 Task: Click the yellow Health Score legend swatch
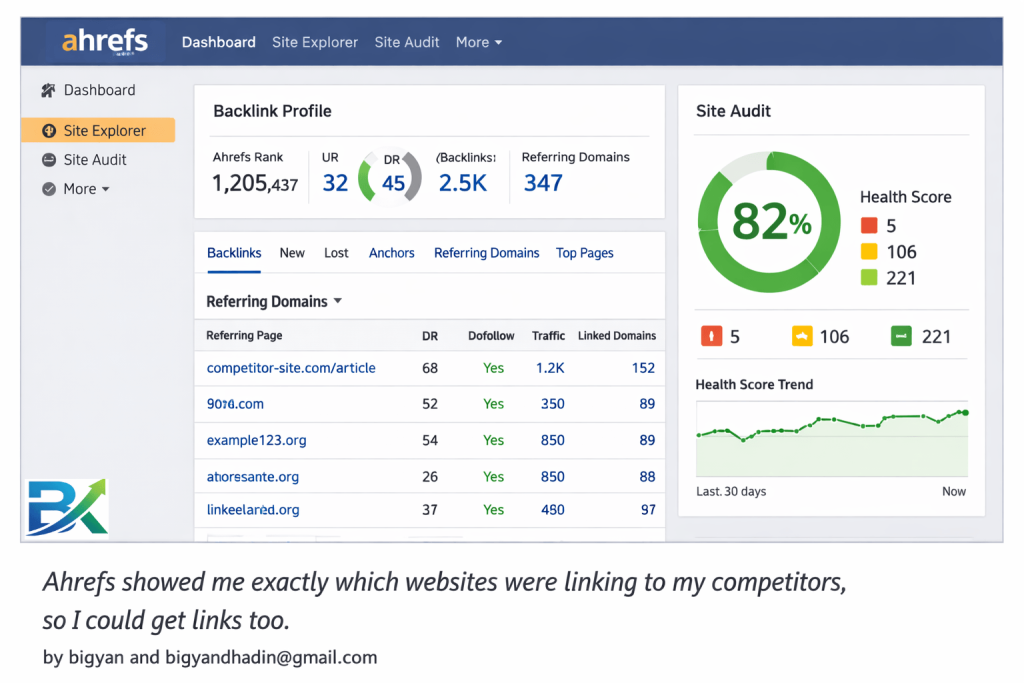[x=869, y=251]
